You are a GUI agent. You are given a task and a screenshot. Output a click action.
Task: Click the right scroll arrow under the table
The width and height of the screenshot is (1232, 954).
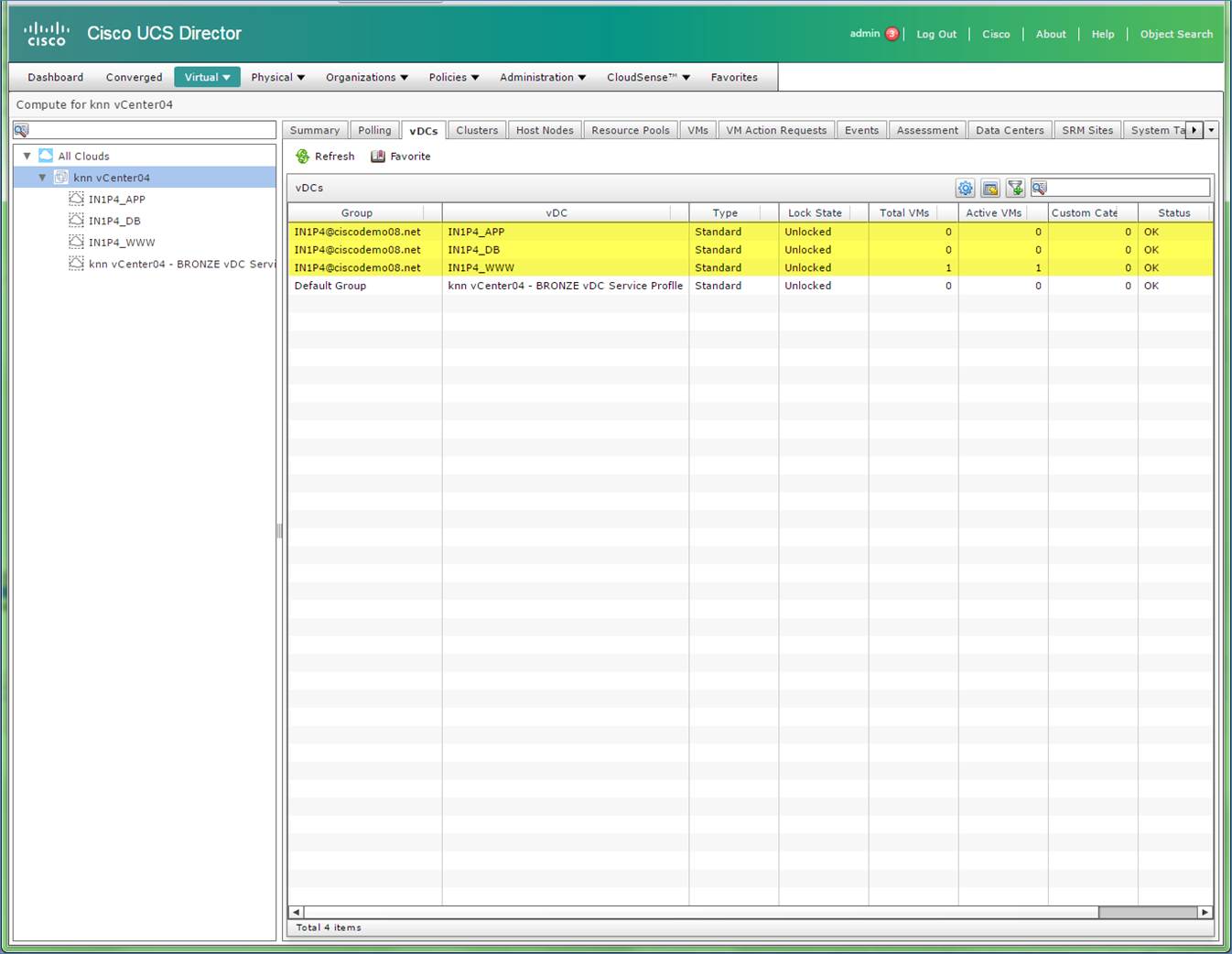point(1205,912)
